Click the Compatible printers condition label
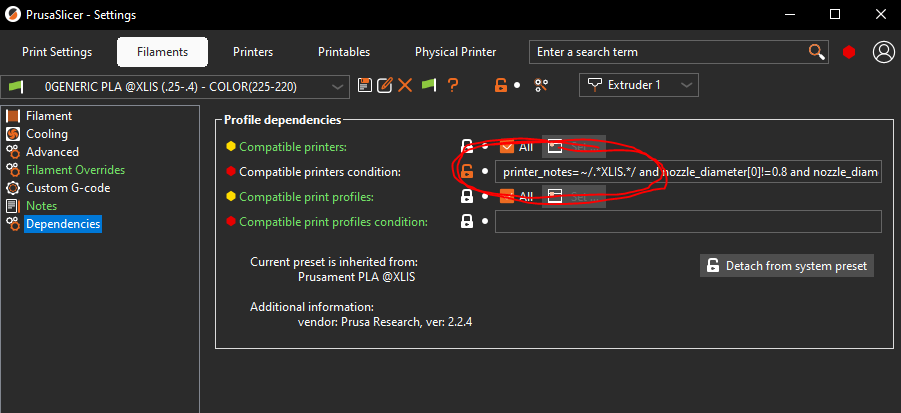This screenshot has height=413, width=901. click(x=320, y=171)
